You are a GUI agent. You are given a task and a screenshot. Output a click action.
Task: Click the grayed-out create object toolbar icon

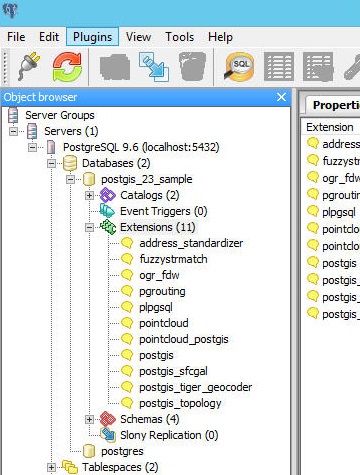coord(115,67)
